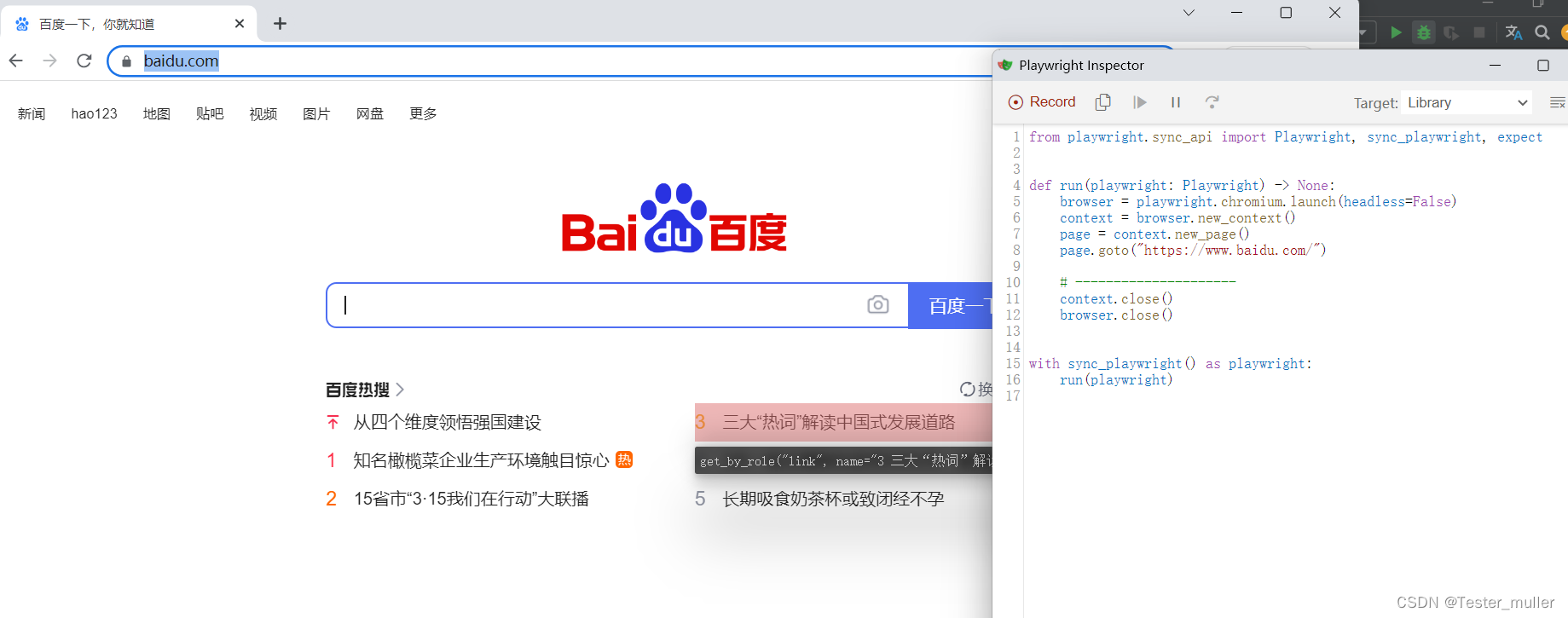Click the camera image-search icon in Baidu search box
1568x618 pixels.
click(x=878, y=305)
